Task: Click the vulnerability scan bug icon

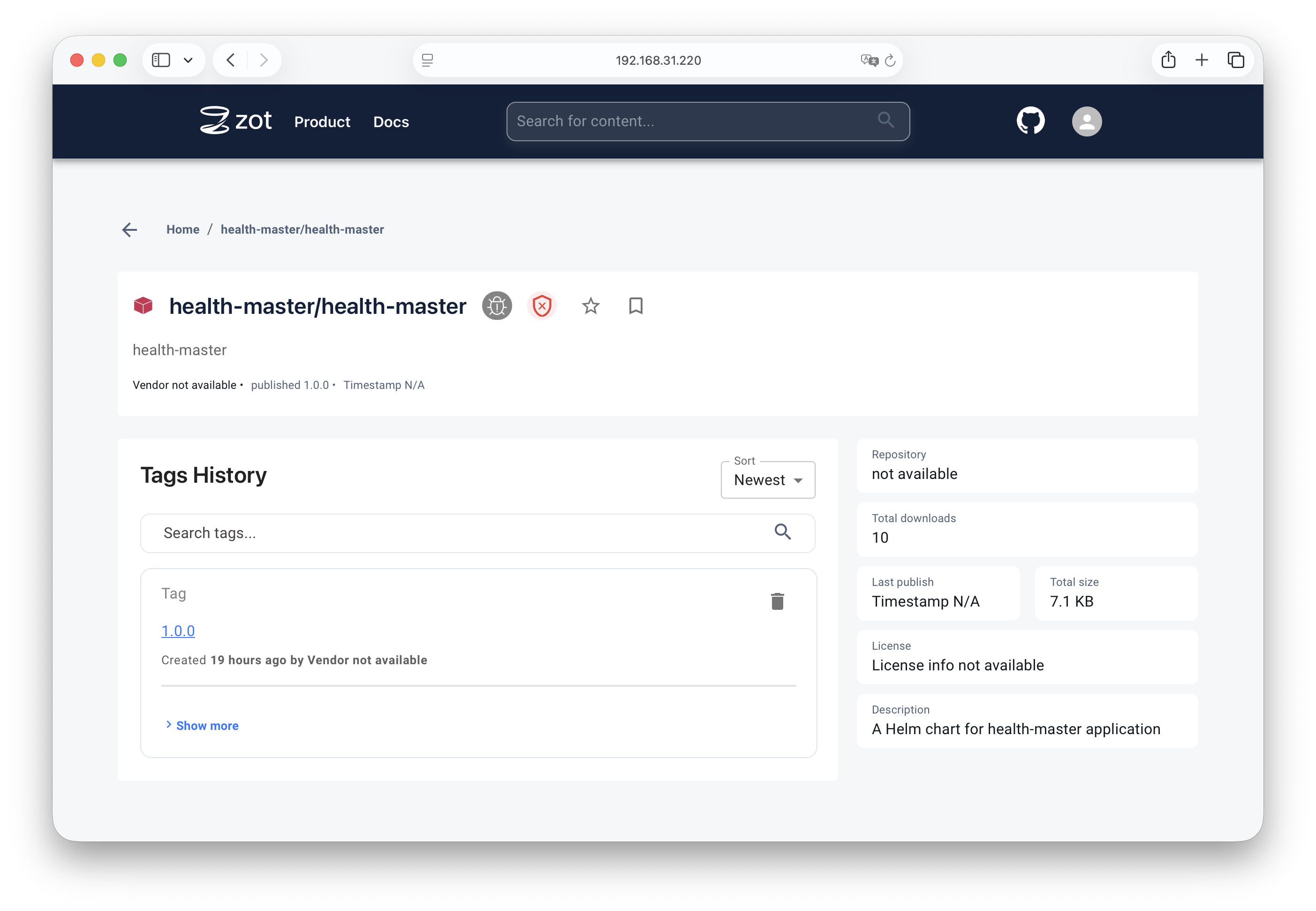Action: pyautogui.click(x=497, y=306)
